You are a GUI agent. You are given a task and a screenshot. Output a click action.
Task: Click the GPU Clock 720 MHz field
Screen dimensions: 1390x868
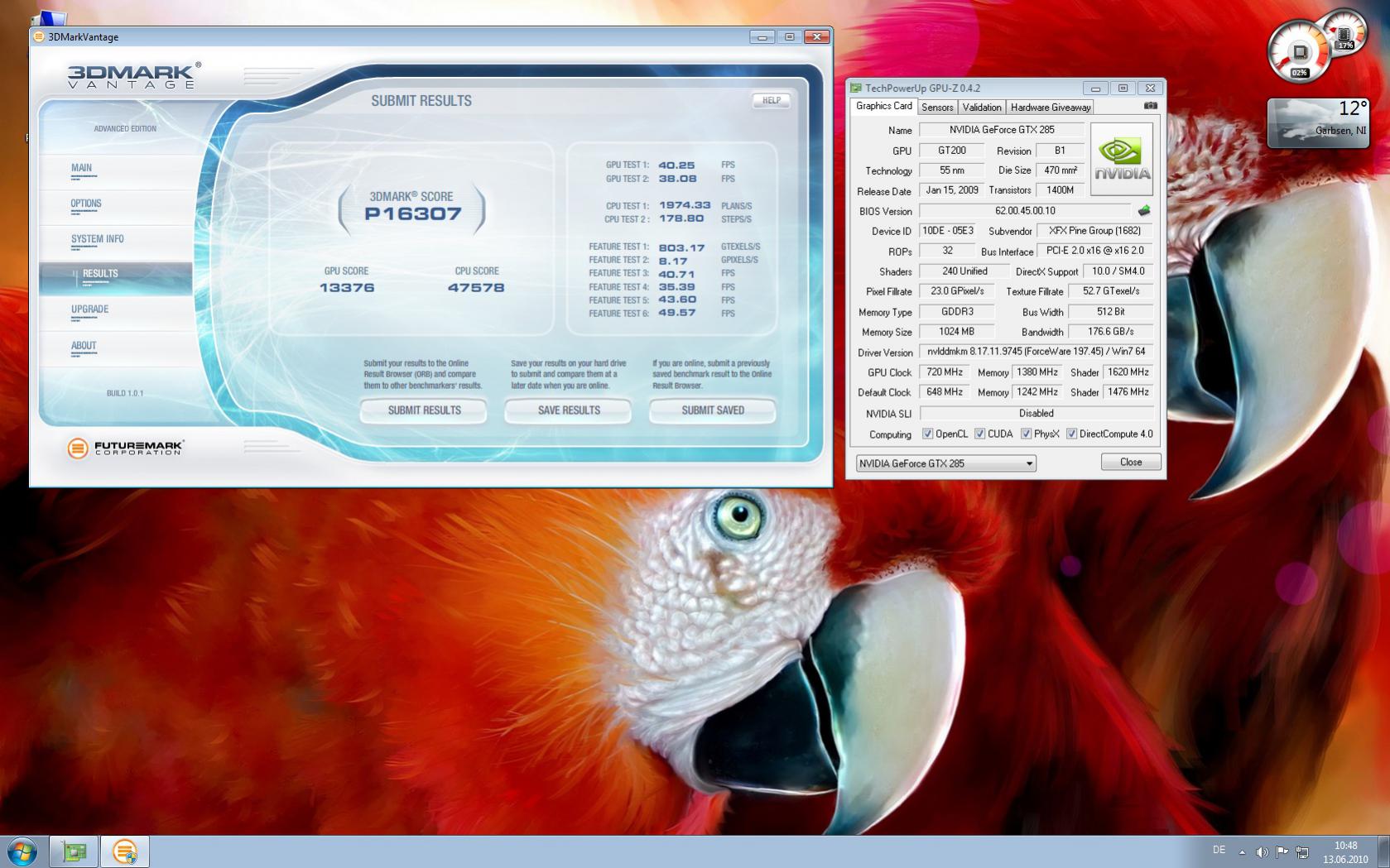click(944, 372)
